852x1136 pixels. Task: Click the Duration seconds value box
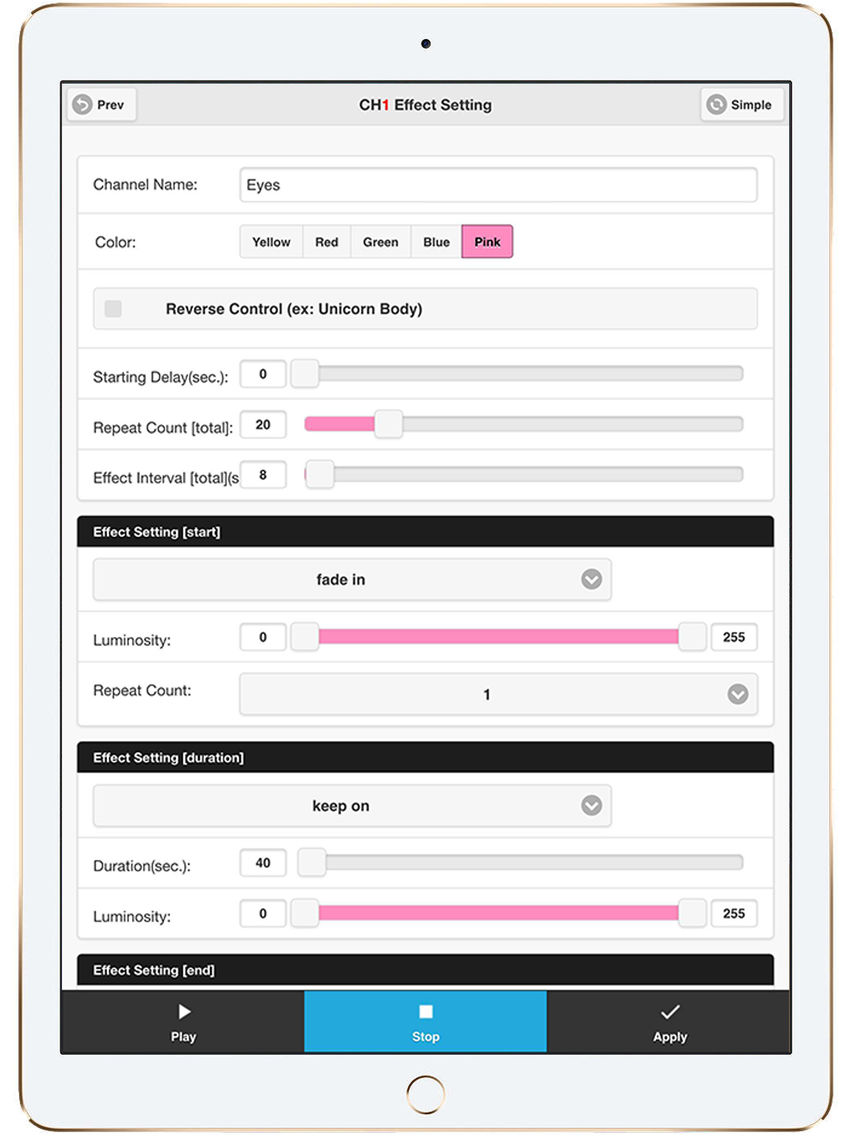pos(263,863)
